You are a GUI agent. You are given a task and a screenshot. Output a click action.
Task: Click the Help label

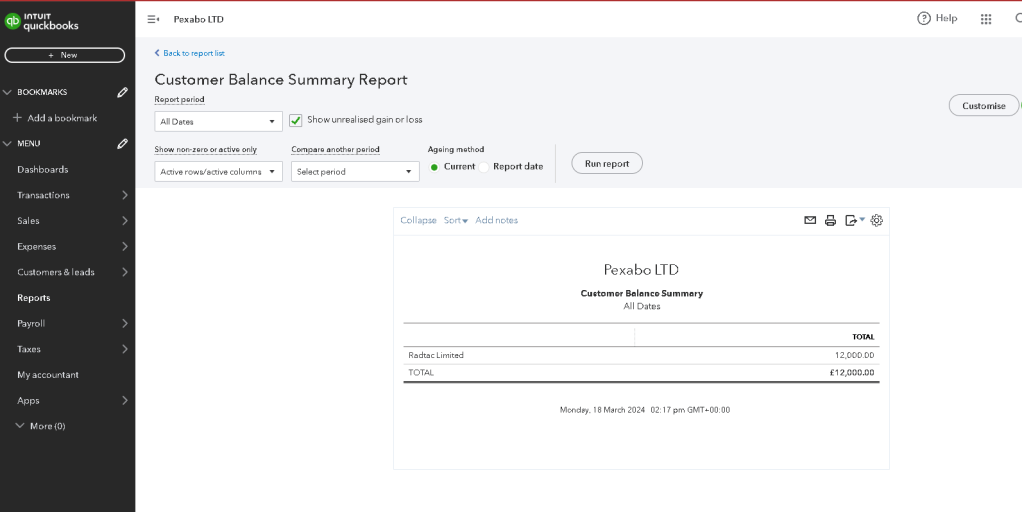click(946, 18)
